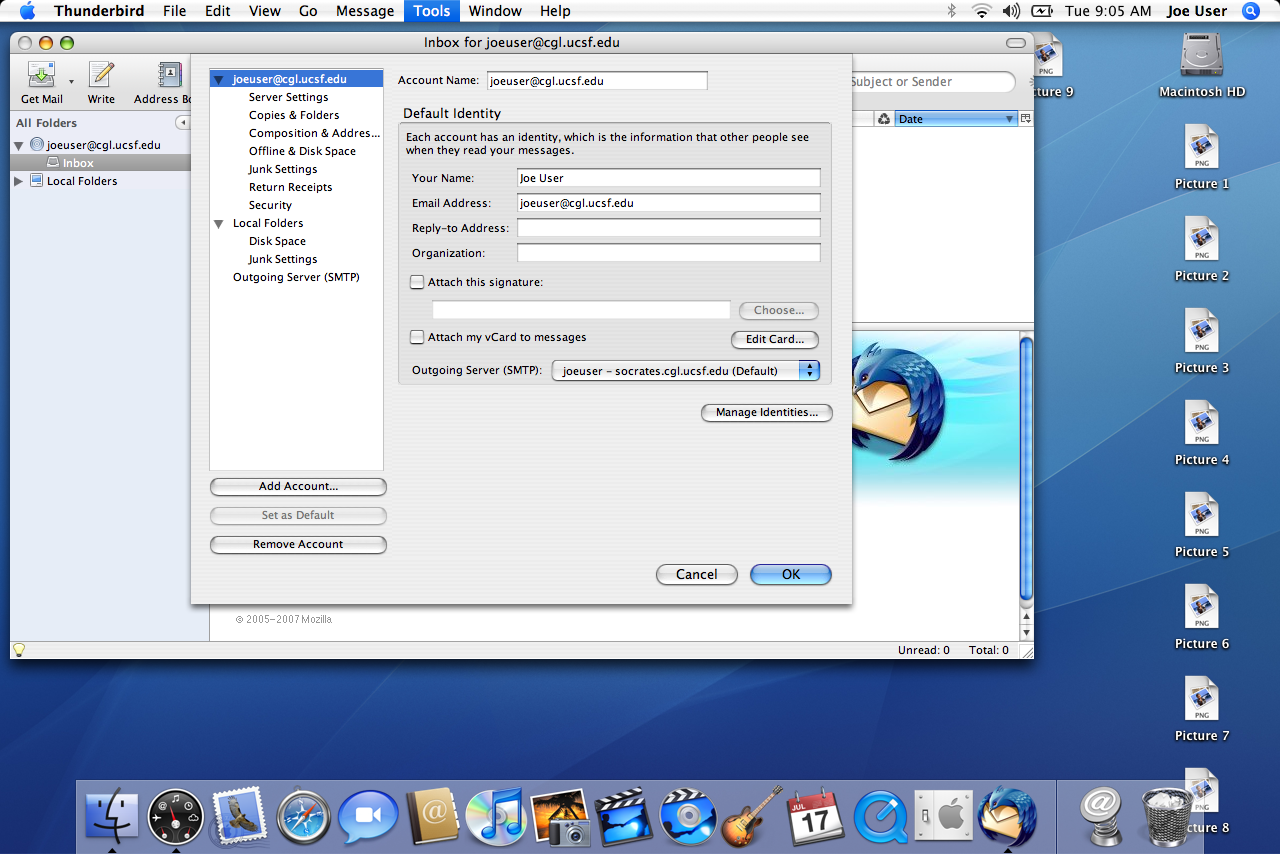This screenshot has width=1280, height=854.
Task: Open the View menu
Action: tap(264, 11)
